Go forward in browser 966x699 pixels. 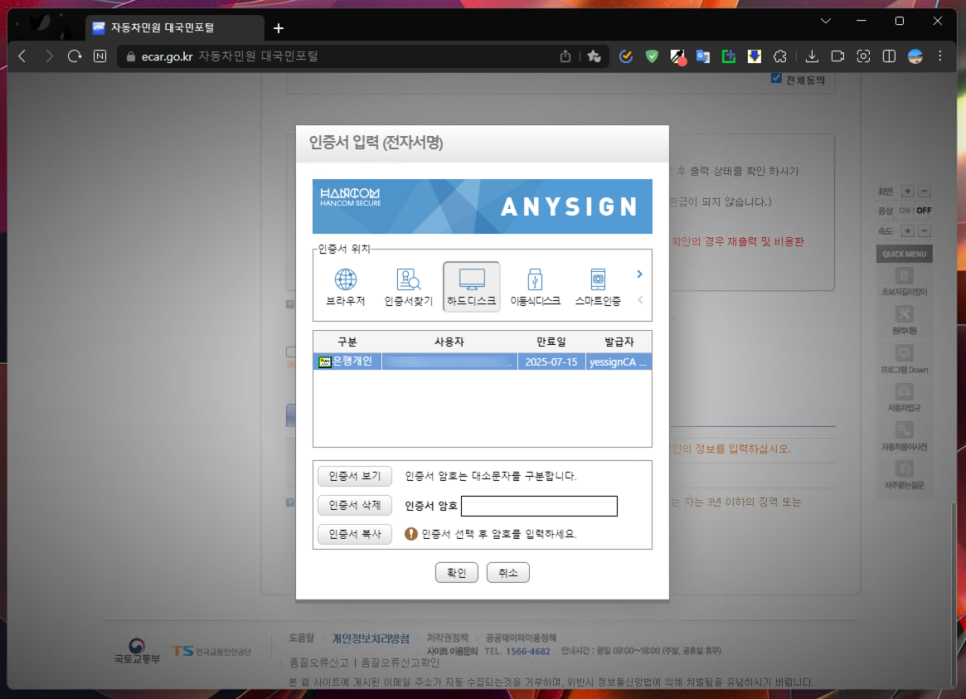point(49,57)
